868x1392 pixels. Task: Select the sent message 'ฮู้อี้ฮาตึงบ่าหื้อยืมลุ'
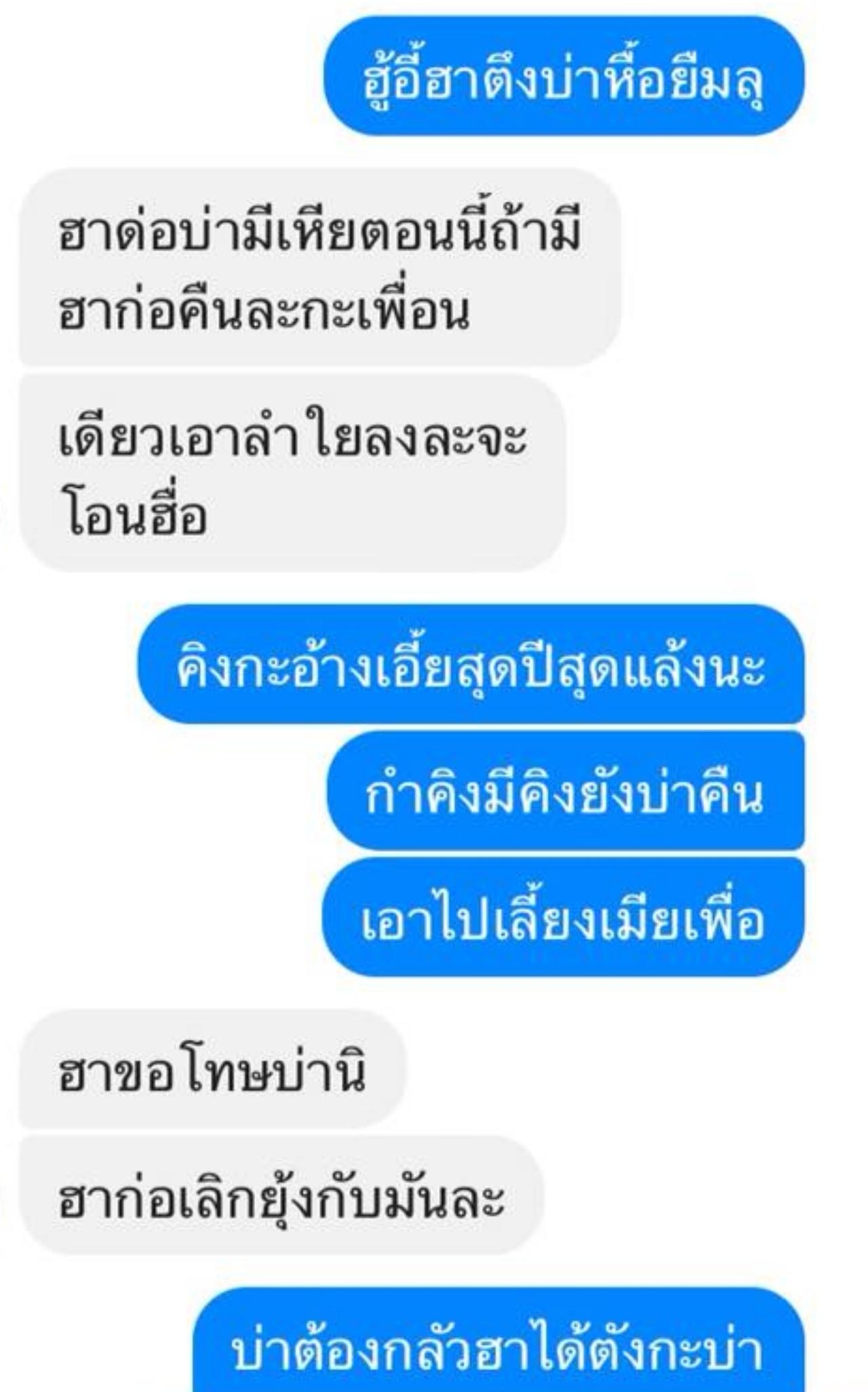point(564,76)
